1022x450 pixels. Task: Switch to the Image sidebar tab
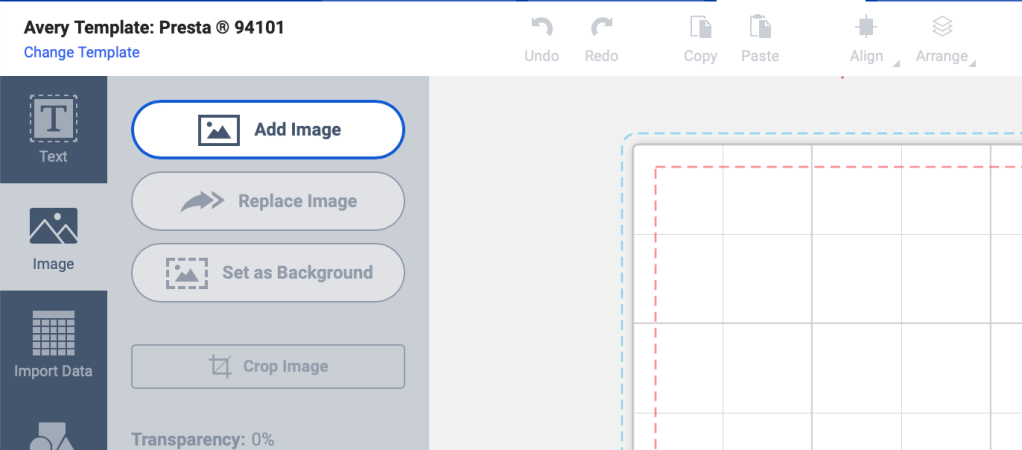(53, 238)
